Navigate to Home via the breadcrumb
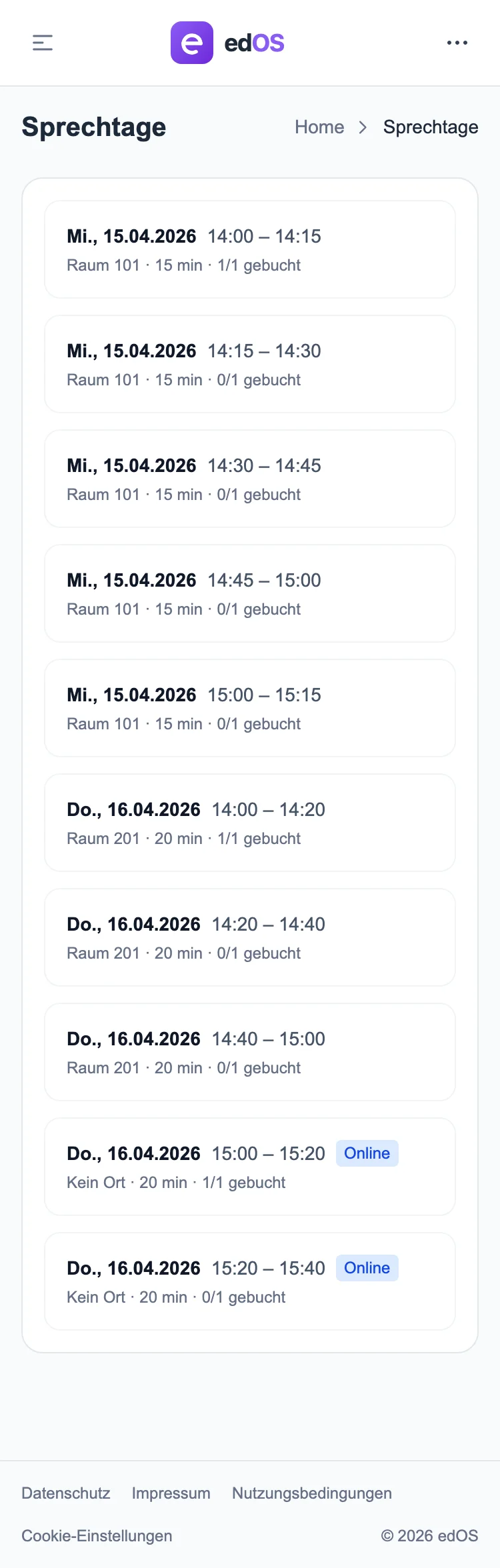The width and height of the screenshot is (500, 1568). click(x=319, y=127)
